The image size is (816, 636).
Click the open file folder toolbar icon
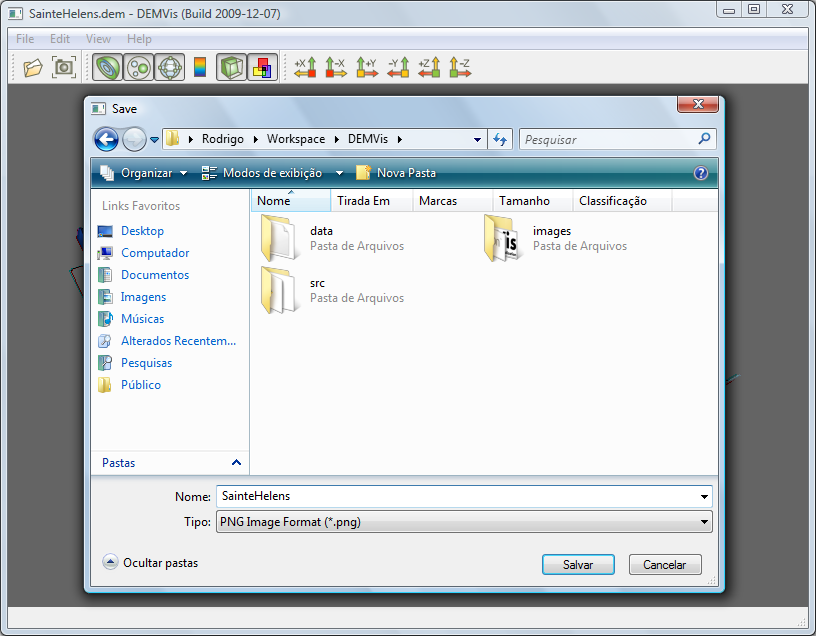click(x=33, y=68)
